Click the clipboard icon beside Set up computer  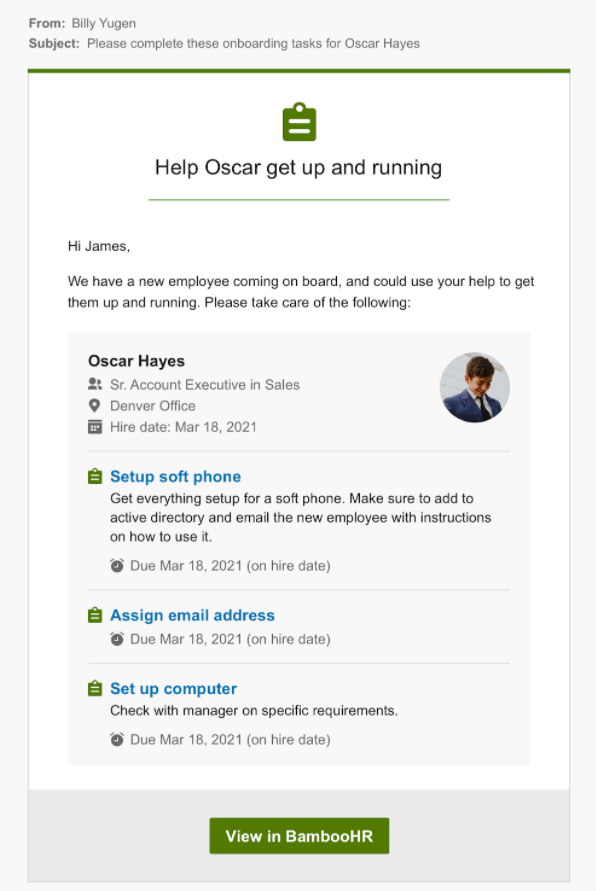95,688
